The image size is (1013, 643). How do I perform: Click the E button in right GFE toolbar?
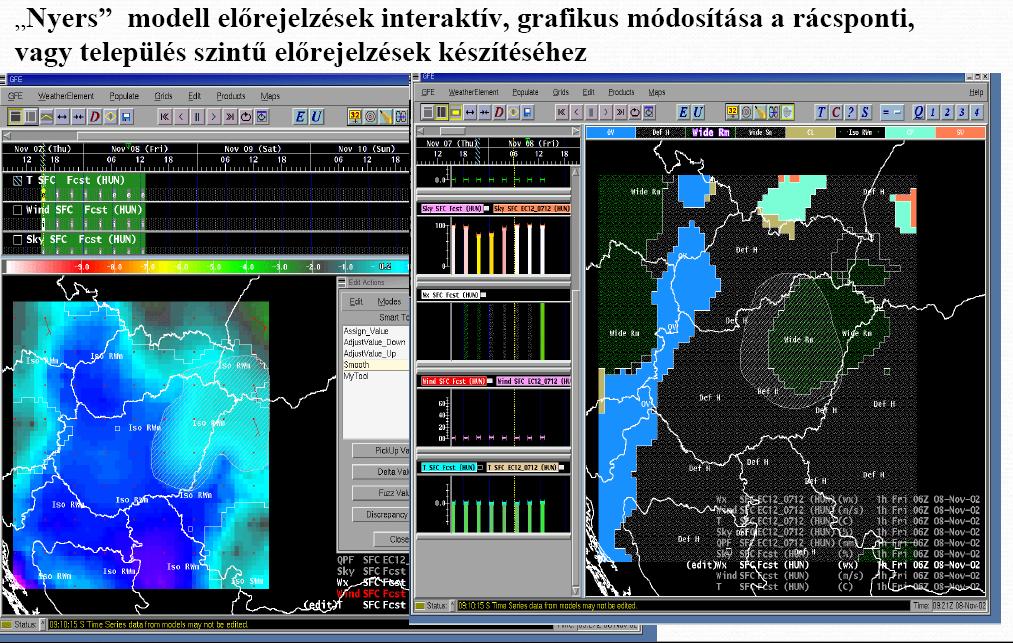click(683, 112)
